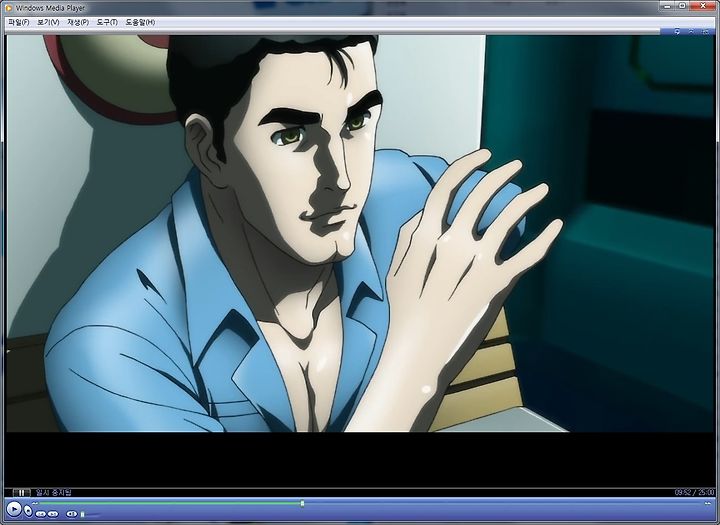Click the middle icon above video's top-right
This screenshot has width=720, height=525.
[x=692, y=31]
